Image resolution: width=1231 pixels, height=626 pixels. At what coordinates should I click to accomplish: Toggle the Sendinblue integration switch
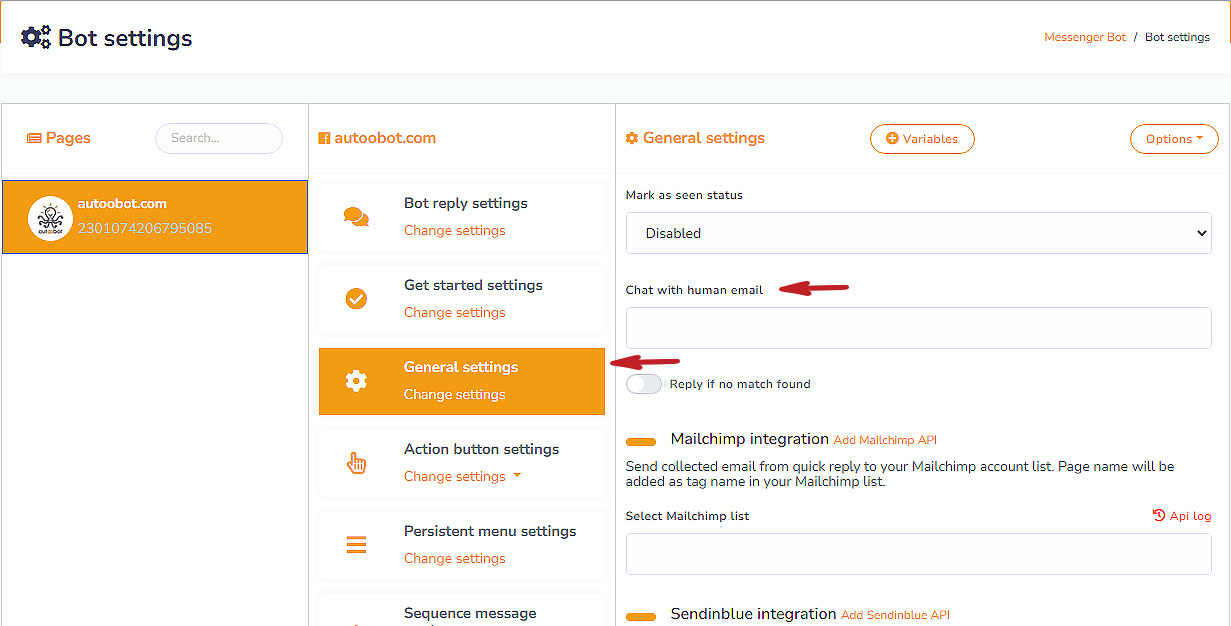coord(641,616)
